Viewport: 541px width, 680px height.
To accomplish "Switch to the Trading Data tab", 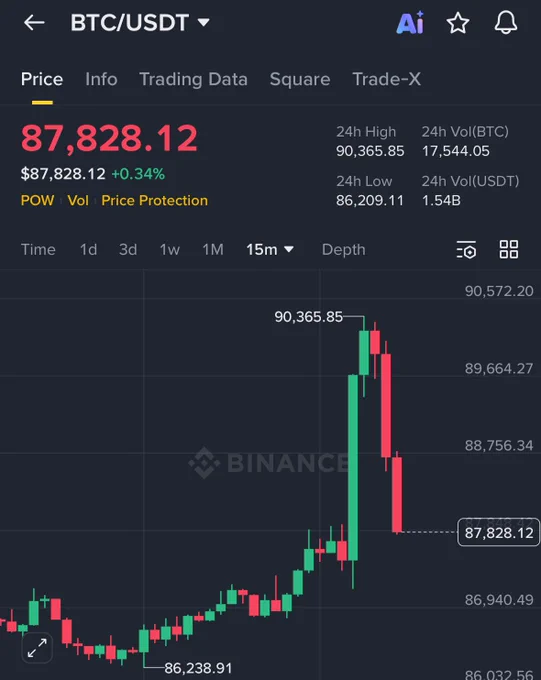I will coord(193,79).
